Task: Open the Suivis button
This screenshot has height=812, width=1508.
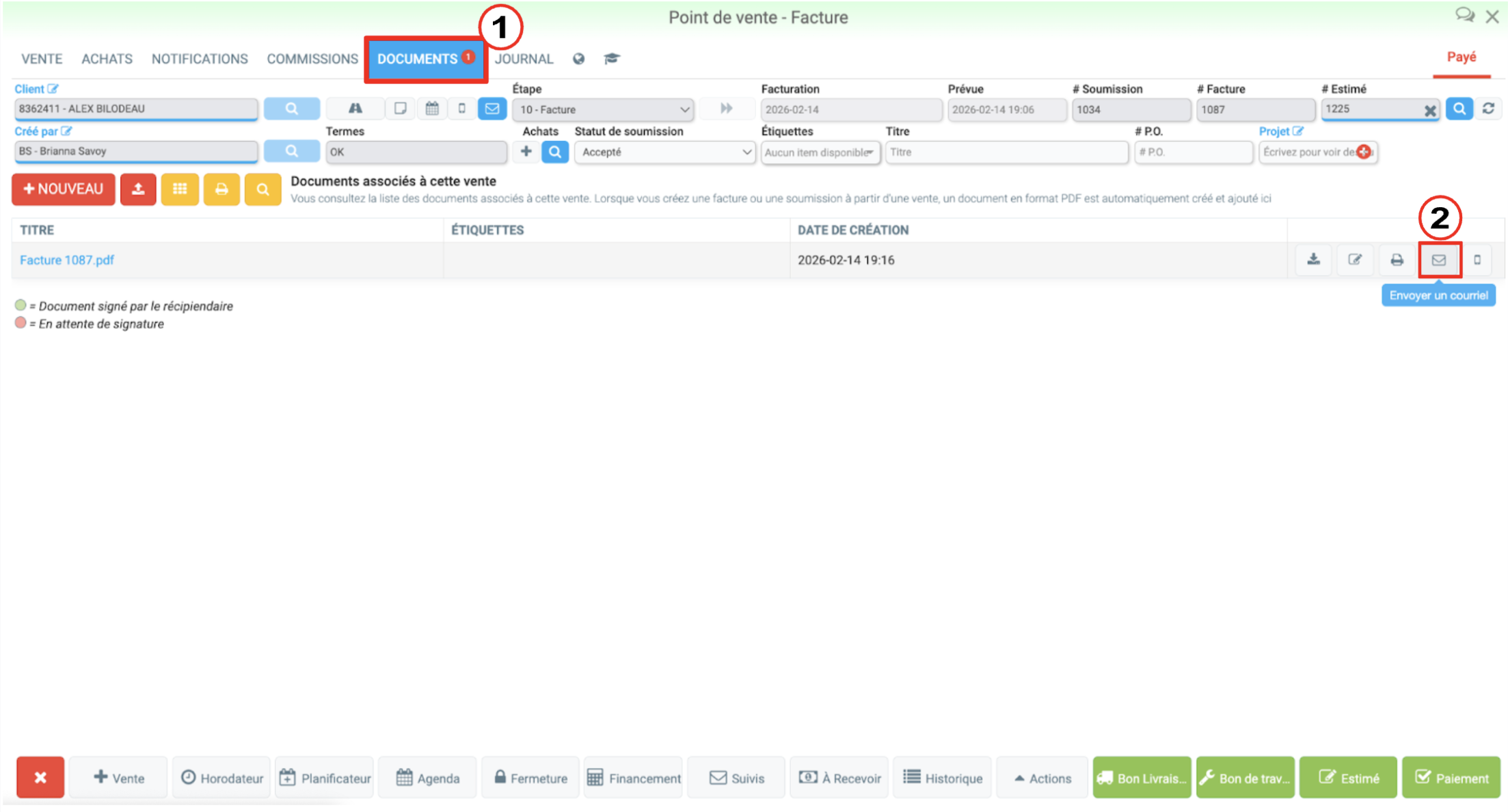Action: [x=736, y=778]
